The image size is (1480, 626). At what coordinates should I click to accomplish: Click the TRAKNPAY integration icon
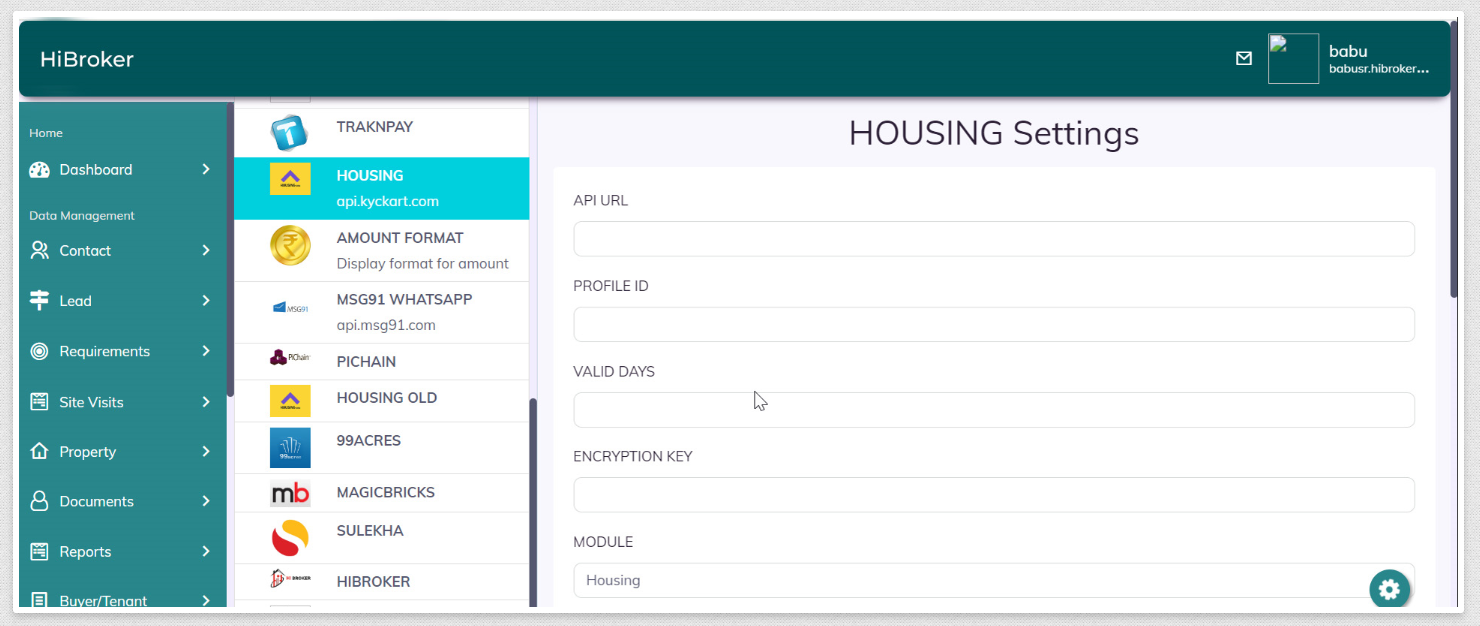[290, 126]
